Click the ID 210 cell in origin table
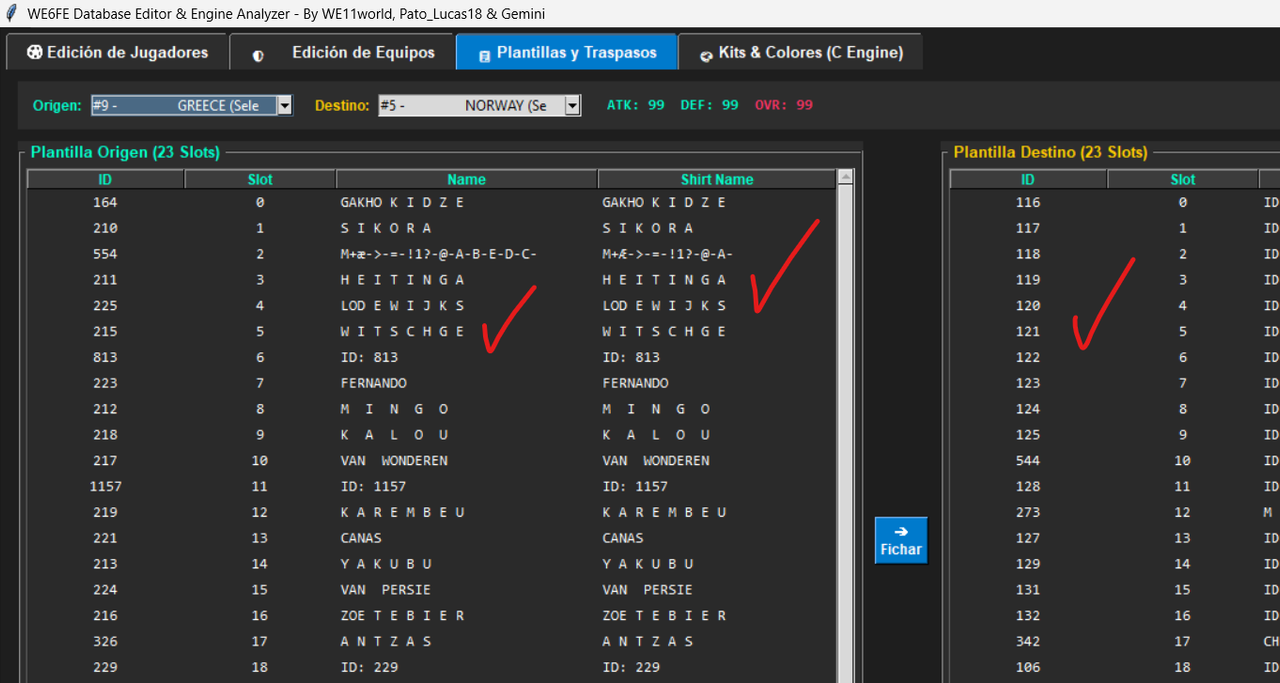1280x683 pixels. tap(105, 228)
